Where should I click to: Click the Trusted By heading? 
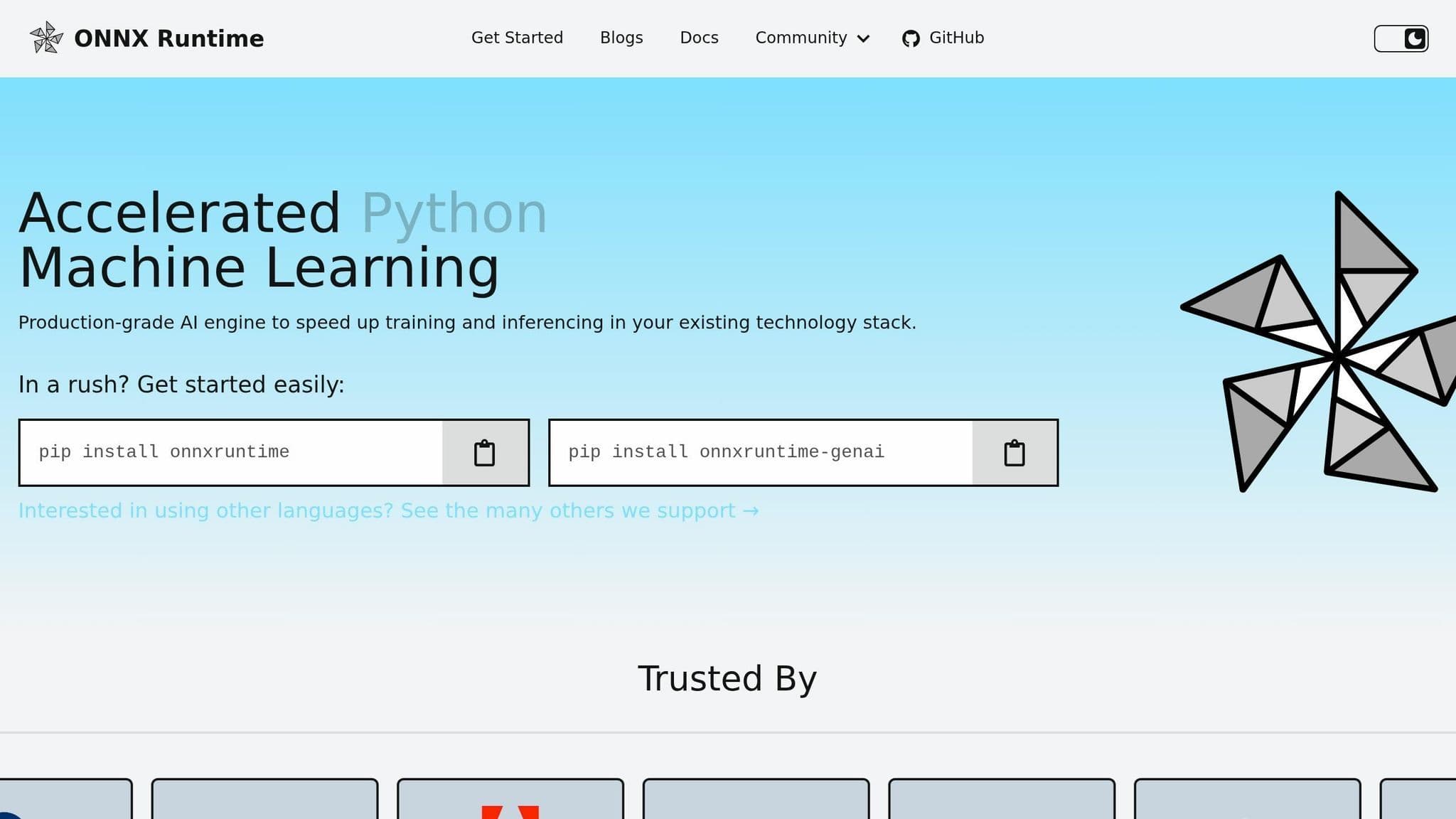point(727,678)
